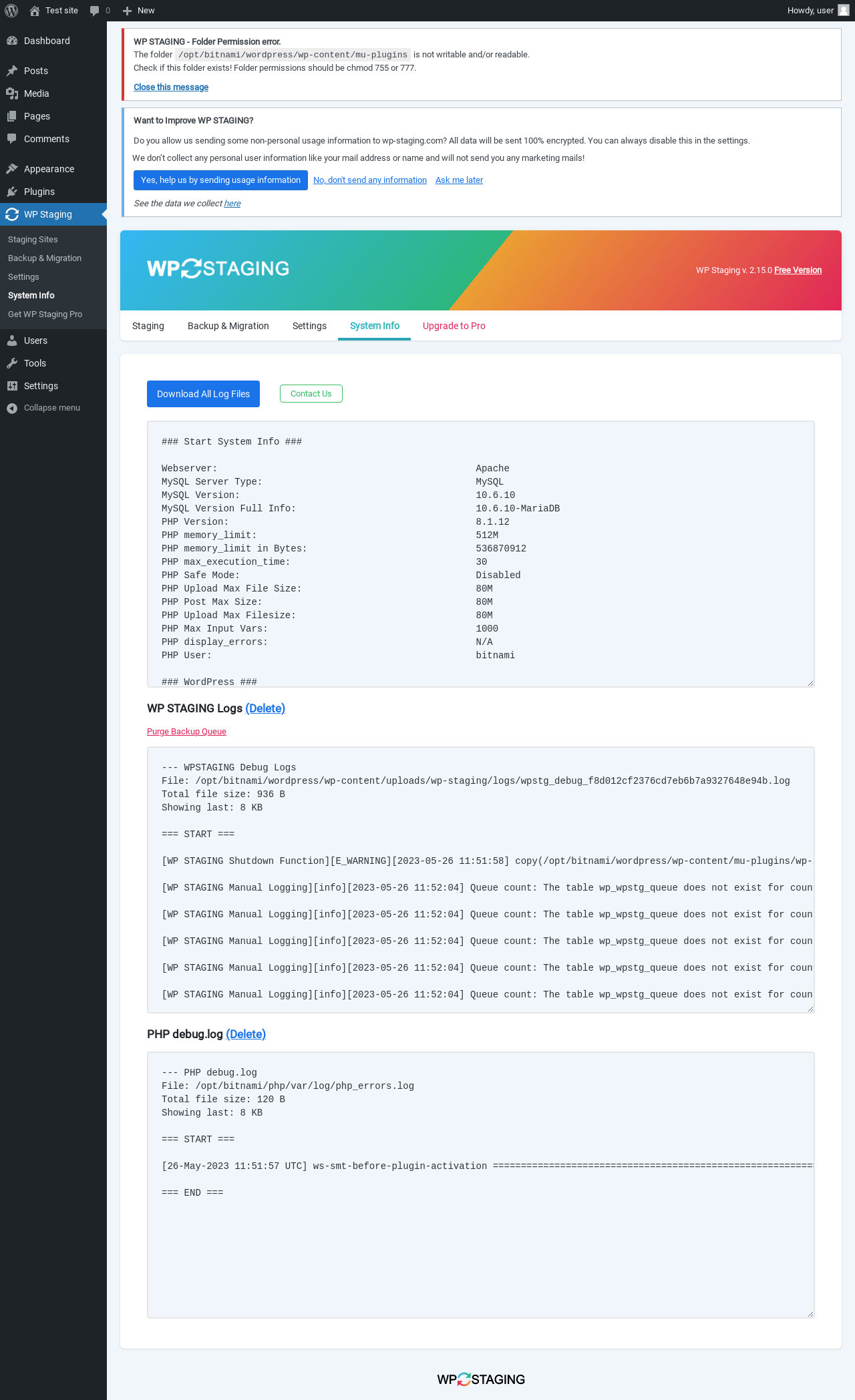
Task: Open Staging Sites in sidebar submenu
Action: (33, 240)
